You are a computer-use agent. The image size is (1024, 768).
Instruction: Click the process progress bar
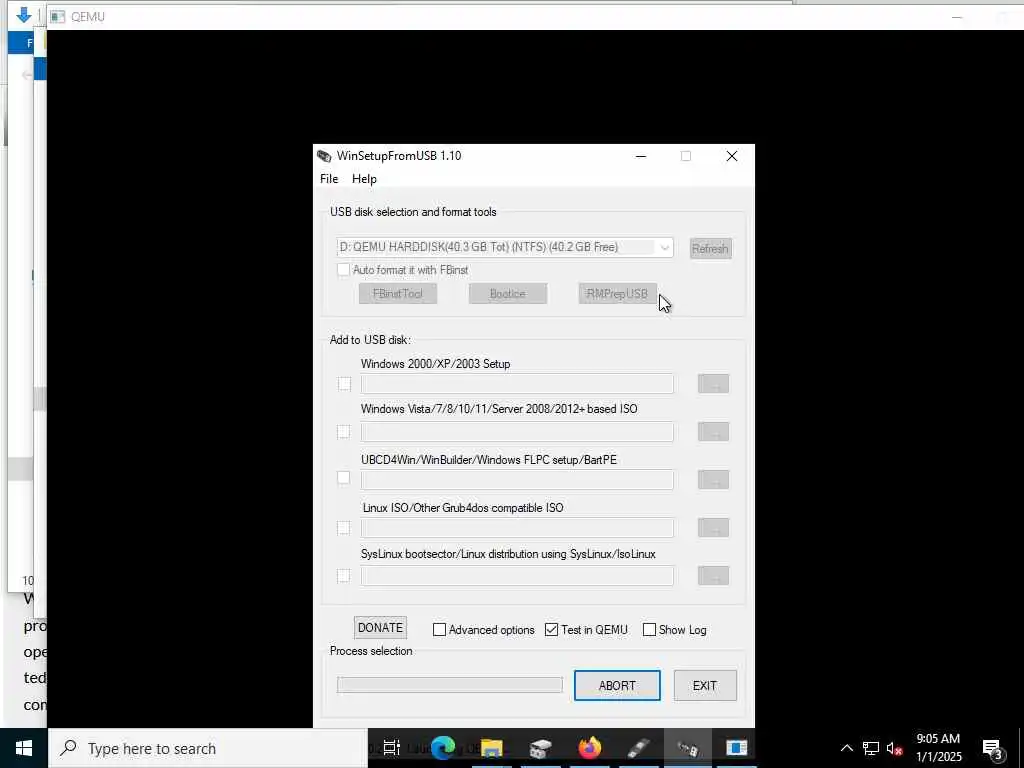tap(449, 684)
